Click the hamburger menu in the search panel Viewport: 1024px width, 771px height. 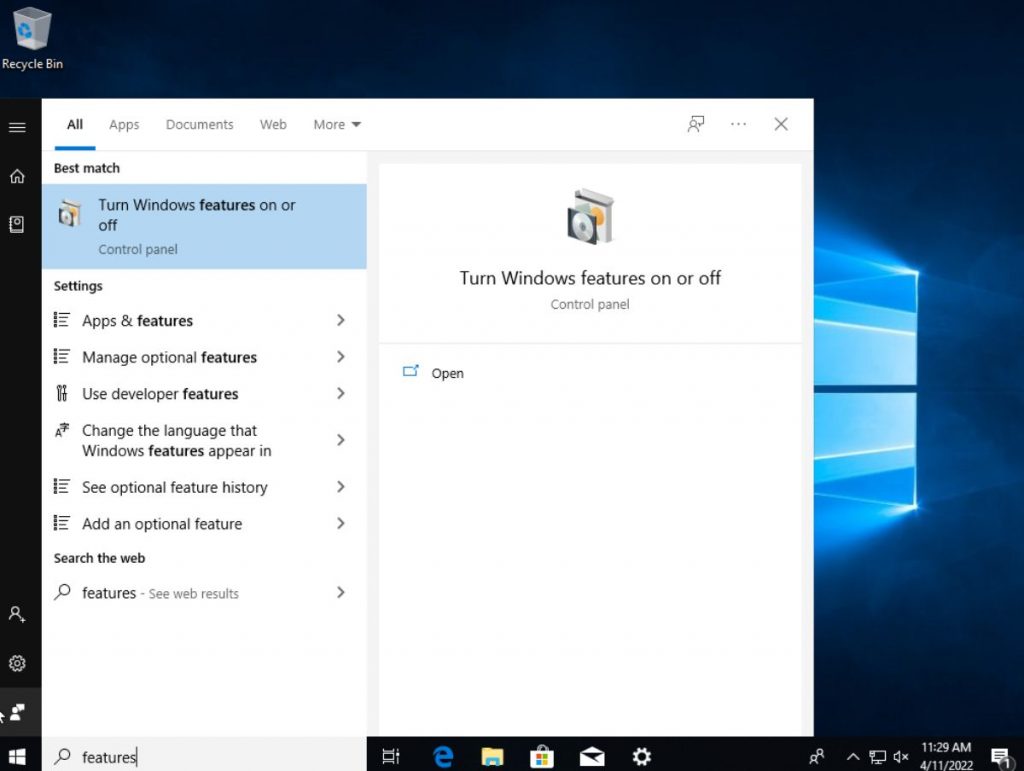[x=16, y=126]
